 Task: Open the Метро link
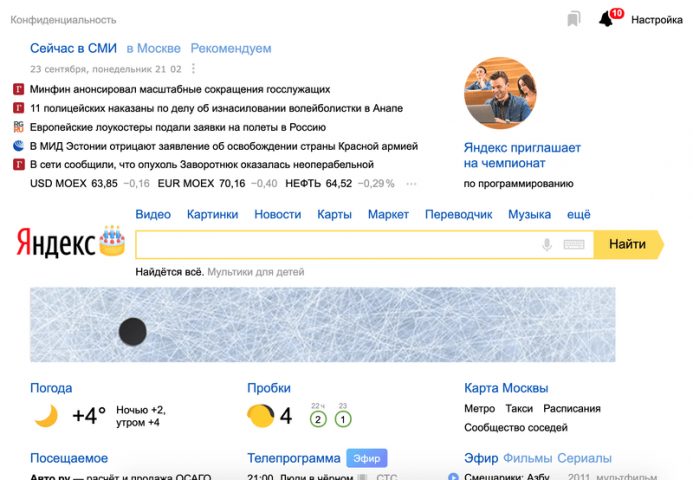(x=480, y=408)
